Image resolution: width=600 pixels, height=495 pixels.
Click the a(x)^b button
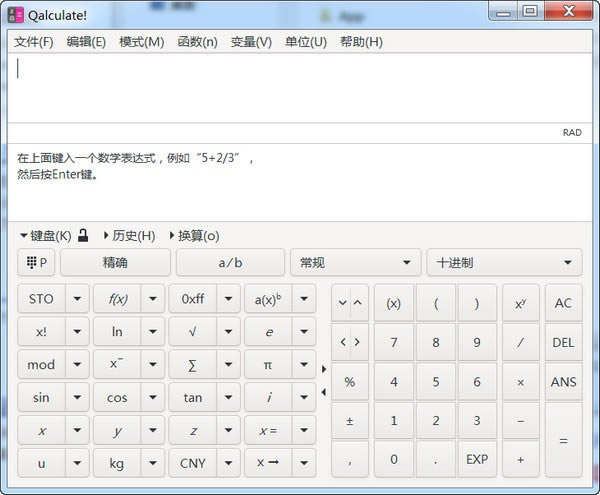pyautogui.click(x=268, y=299)
